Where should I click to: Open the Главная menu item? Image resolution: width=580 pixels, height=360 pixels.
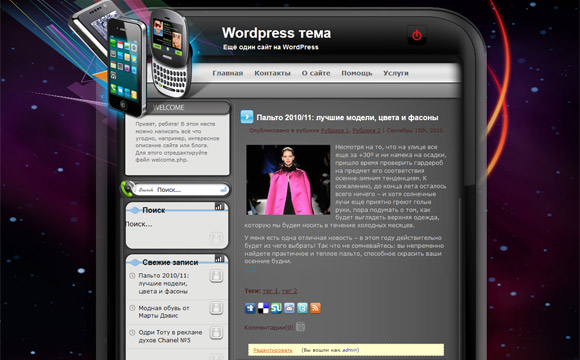(x=227, y=73)
